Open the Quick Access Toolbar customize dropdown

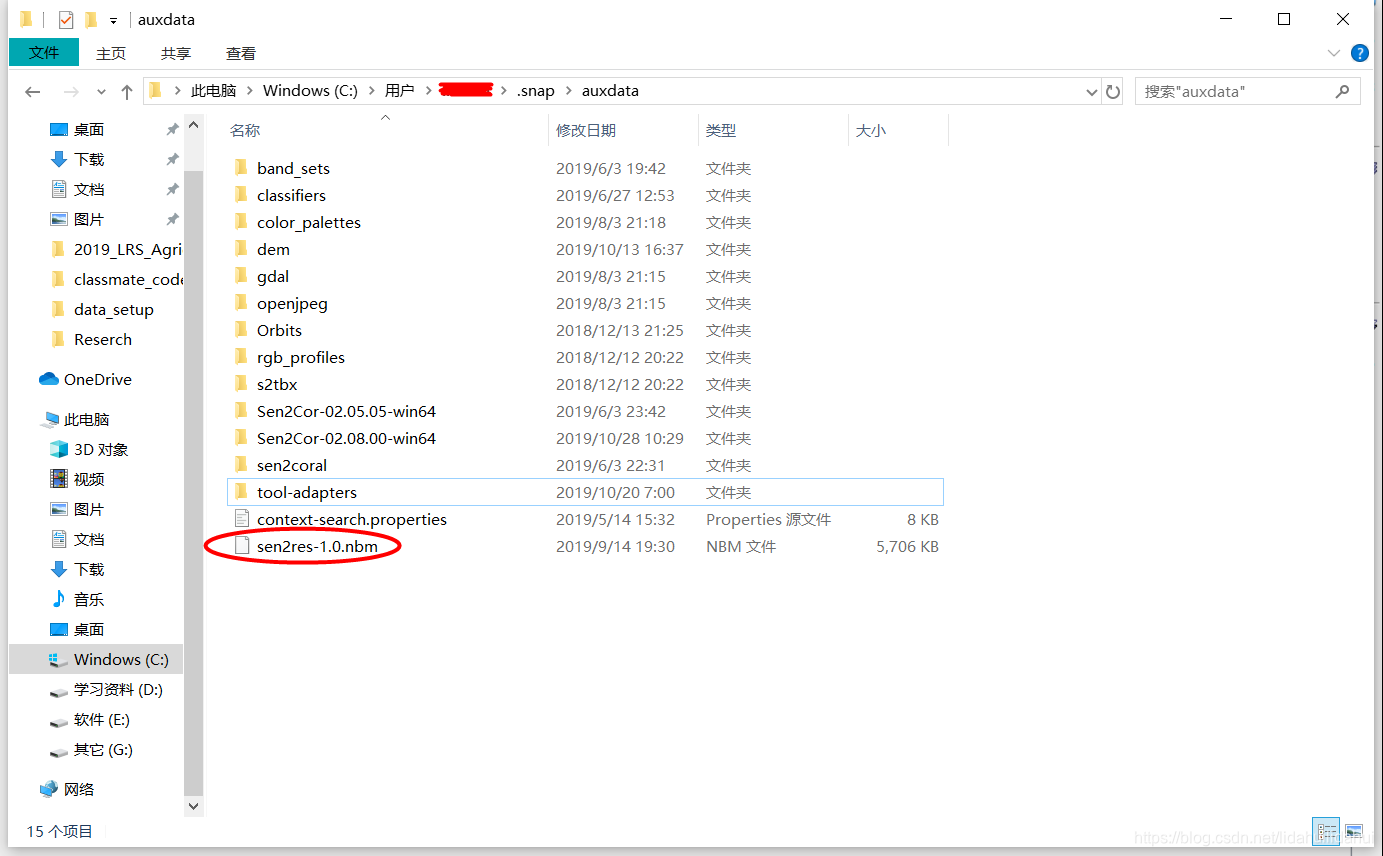(x=114, y=19)
